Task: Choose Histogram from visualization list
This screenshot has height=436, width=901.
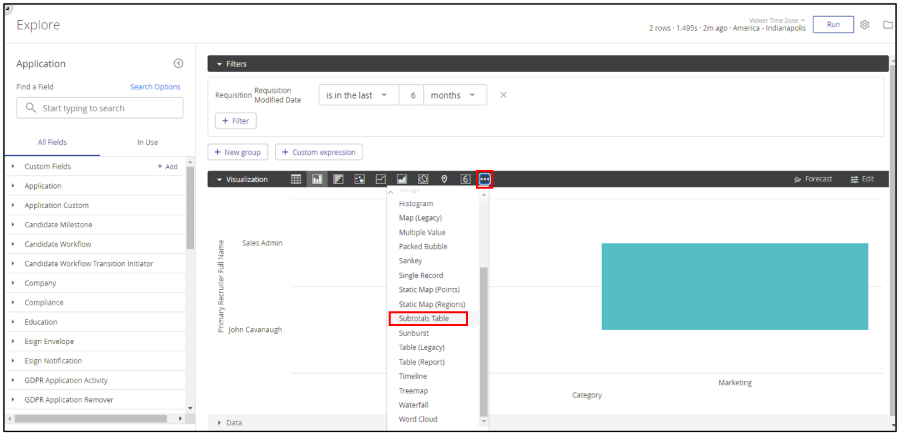Action: [x=416, y=204]
